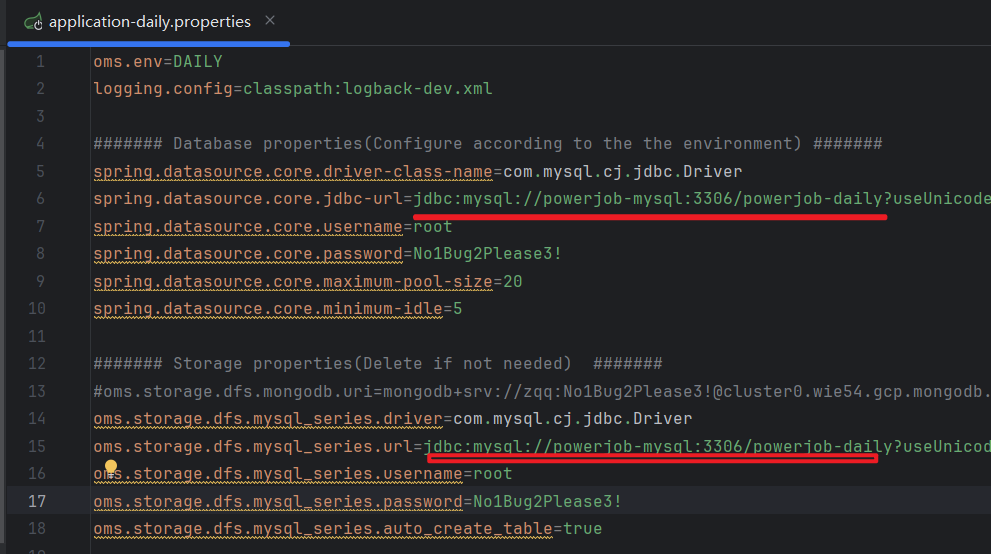Click spring.datasource.core.minimum-idle key
This screenshot has height=554, width=991.
[x=268, y=309]
